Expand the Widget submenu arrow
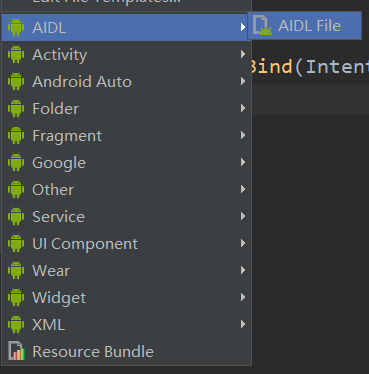The height and width of the screenshot is (374, 369). tap(243, 297)
